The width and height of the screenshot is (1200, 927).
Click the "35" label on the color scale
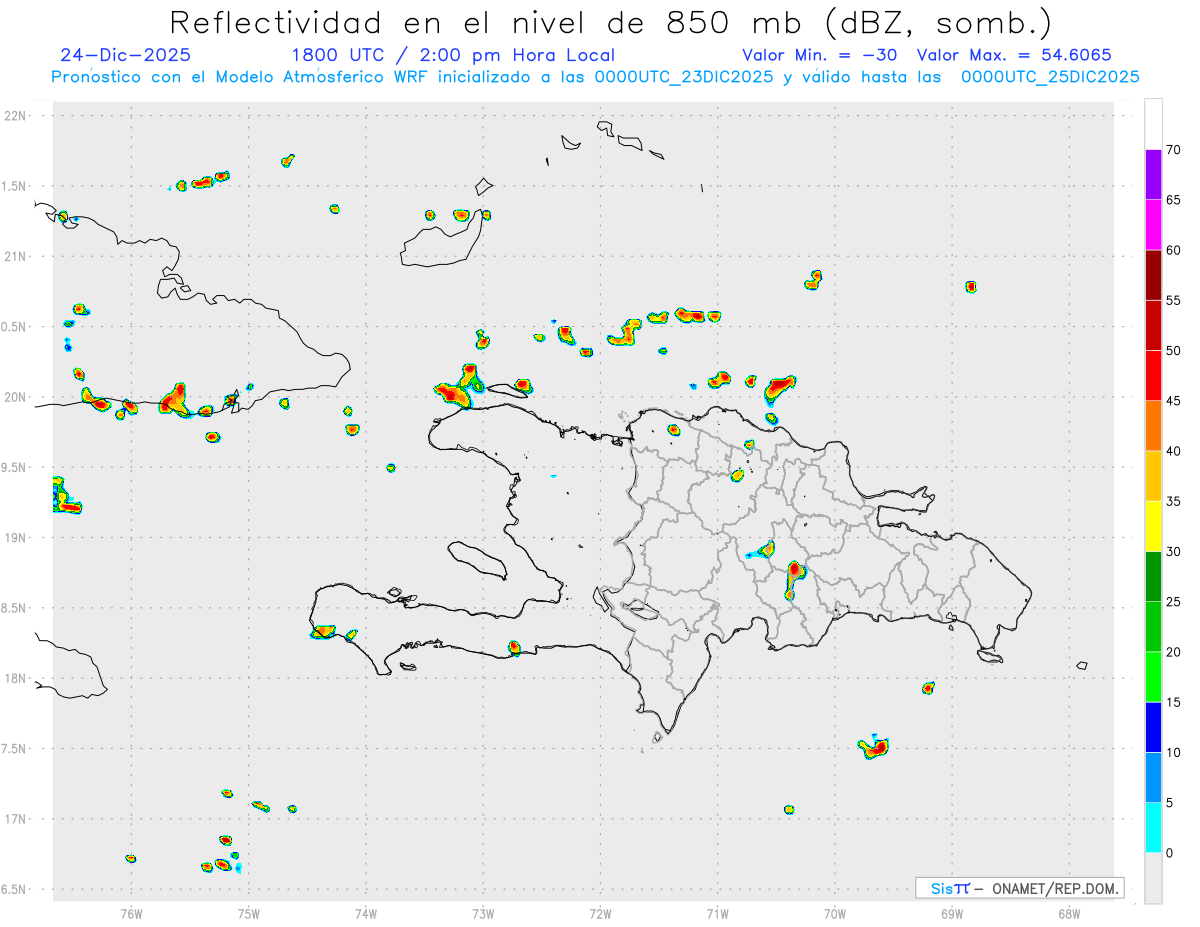click(1174, 501)
